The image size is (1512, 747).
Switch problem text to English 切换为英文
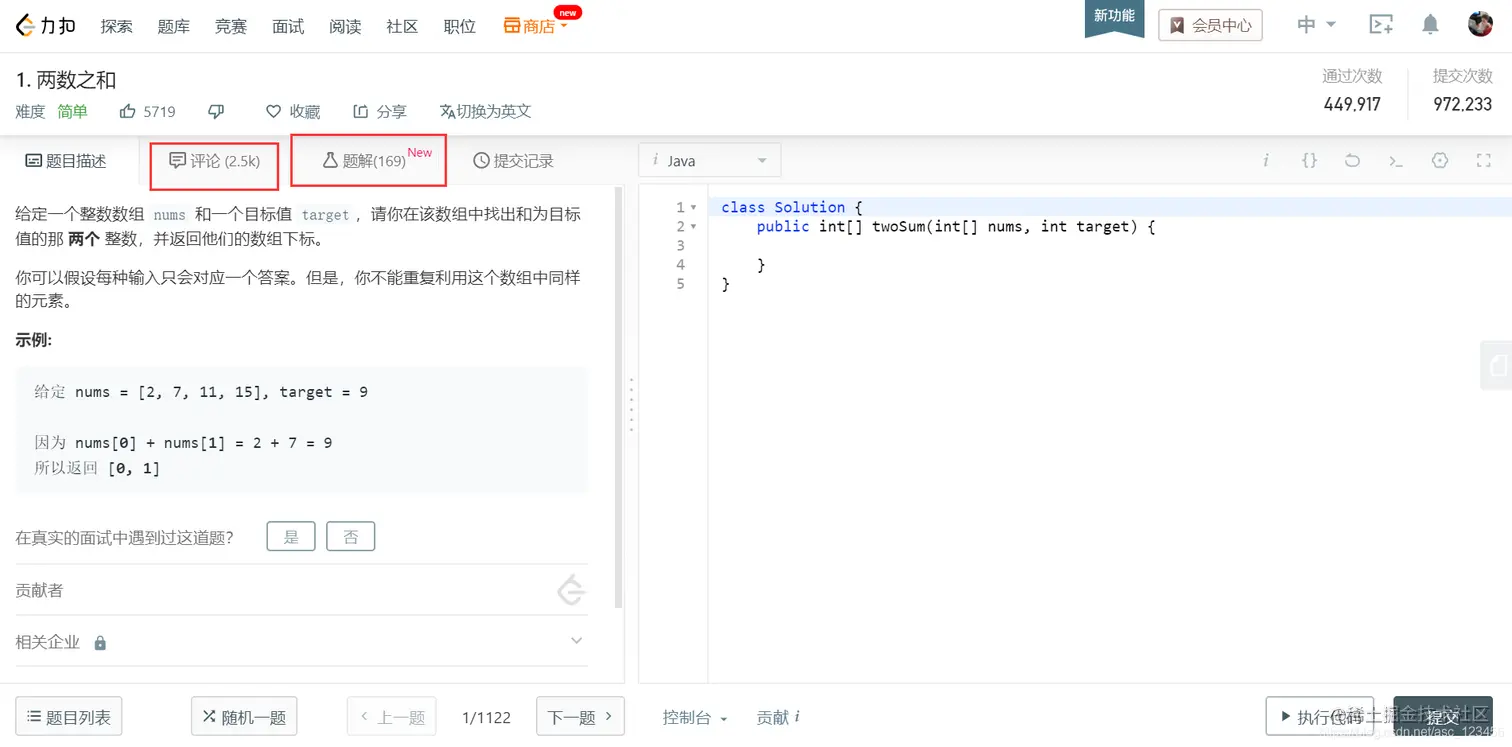click(x=485, y=112)
